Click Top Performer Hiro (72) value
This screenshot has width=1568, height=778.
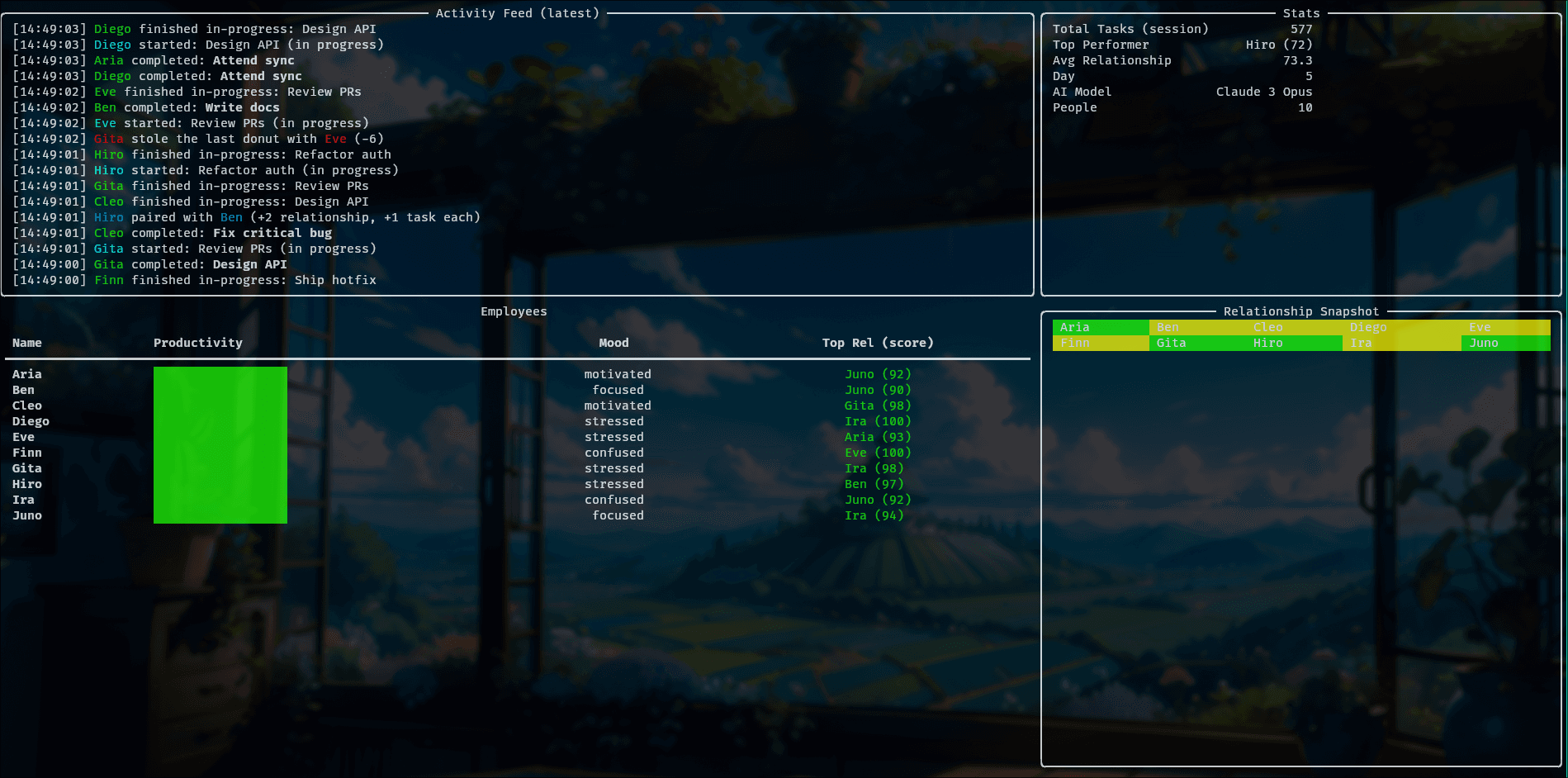(x=1279, y=45)
